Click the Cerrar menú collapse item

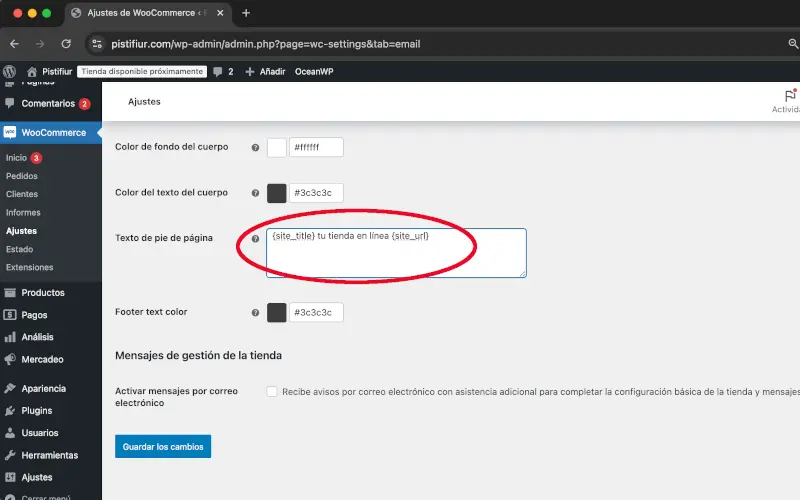pos(37,497)
